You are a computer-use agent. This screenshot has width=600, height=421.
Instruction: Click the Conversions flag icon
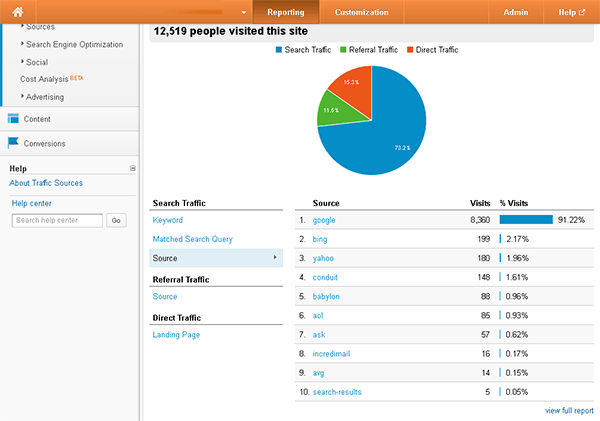(x=13, y=143)
